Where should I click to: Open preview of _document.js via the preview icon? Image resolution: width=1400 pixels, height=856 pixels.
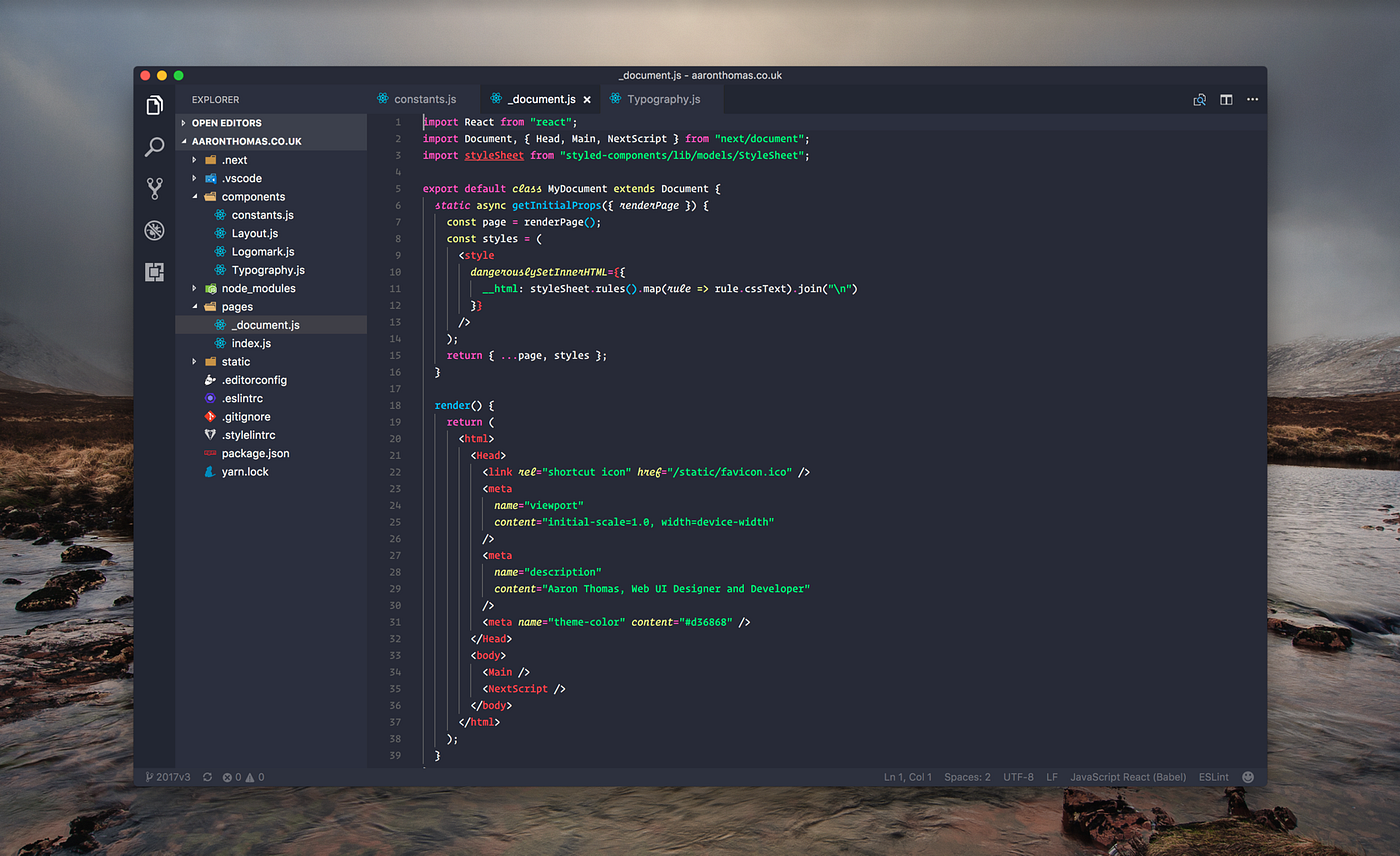point(1199,100)
